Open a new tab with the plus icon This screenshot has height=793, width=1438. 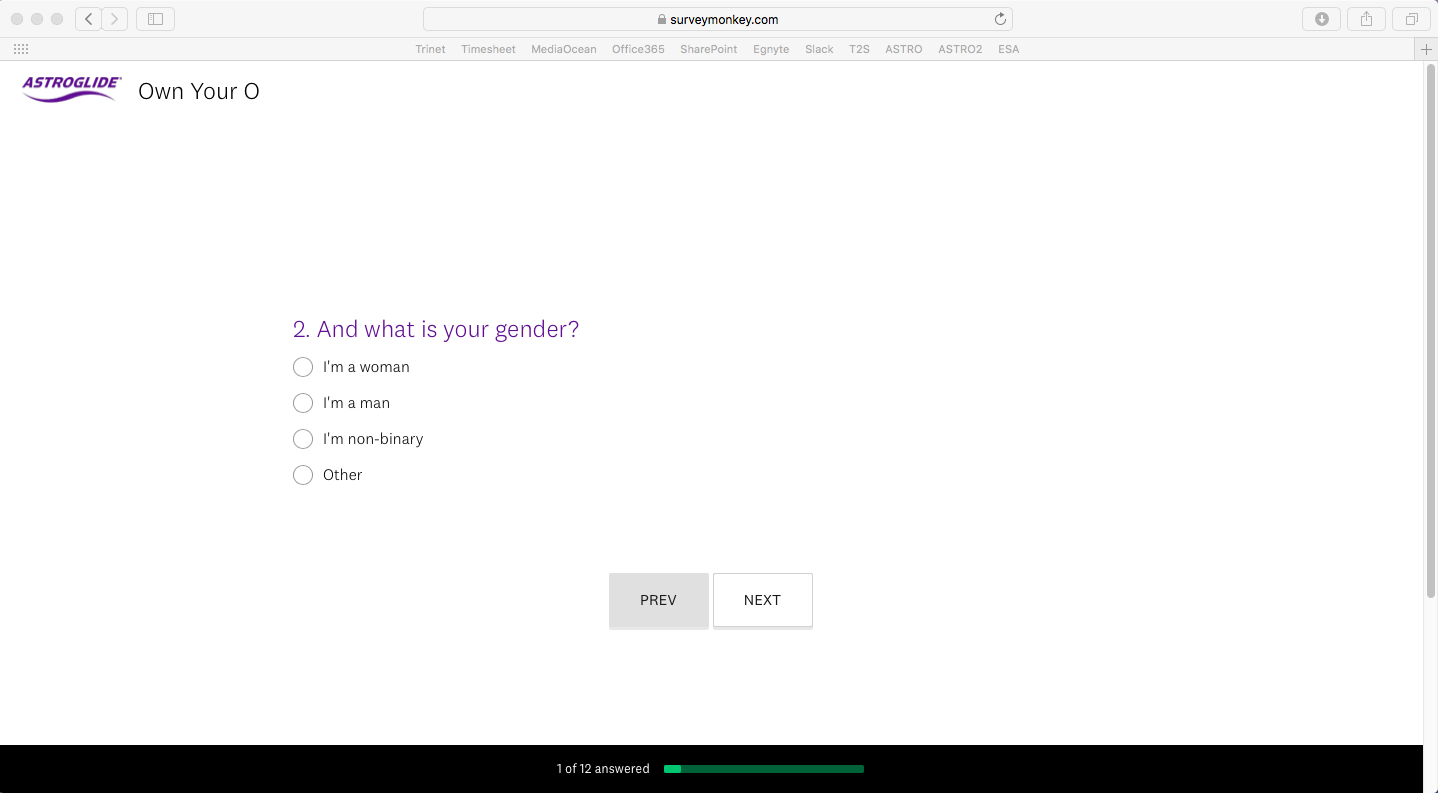pyautogui.click(x=1427, y=49)
